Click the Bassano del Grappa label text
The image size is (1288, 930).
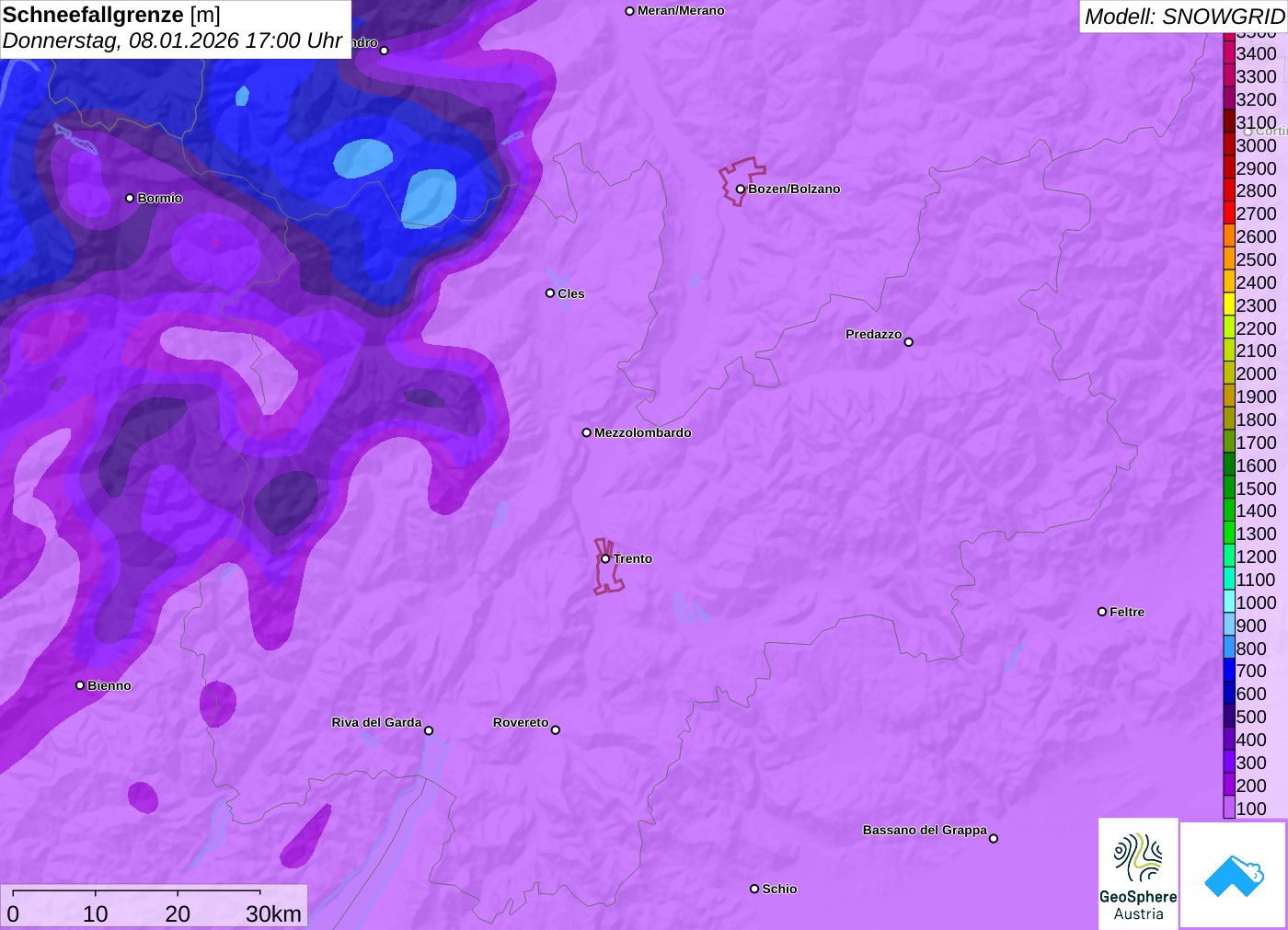[x=925, y=830]
